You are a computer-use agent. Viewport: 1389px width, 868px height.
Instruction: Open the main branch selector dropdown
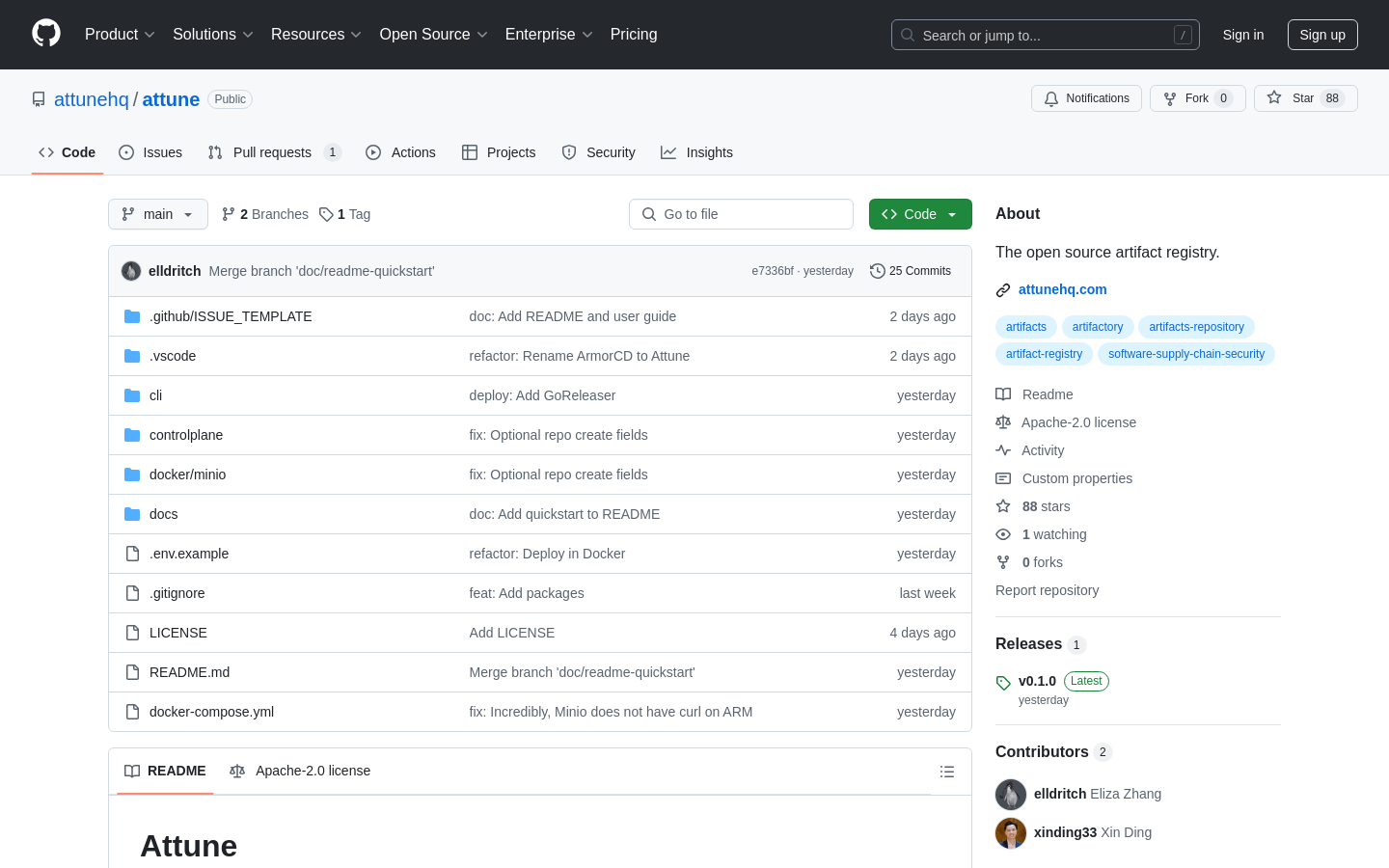click(158, 214)
